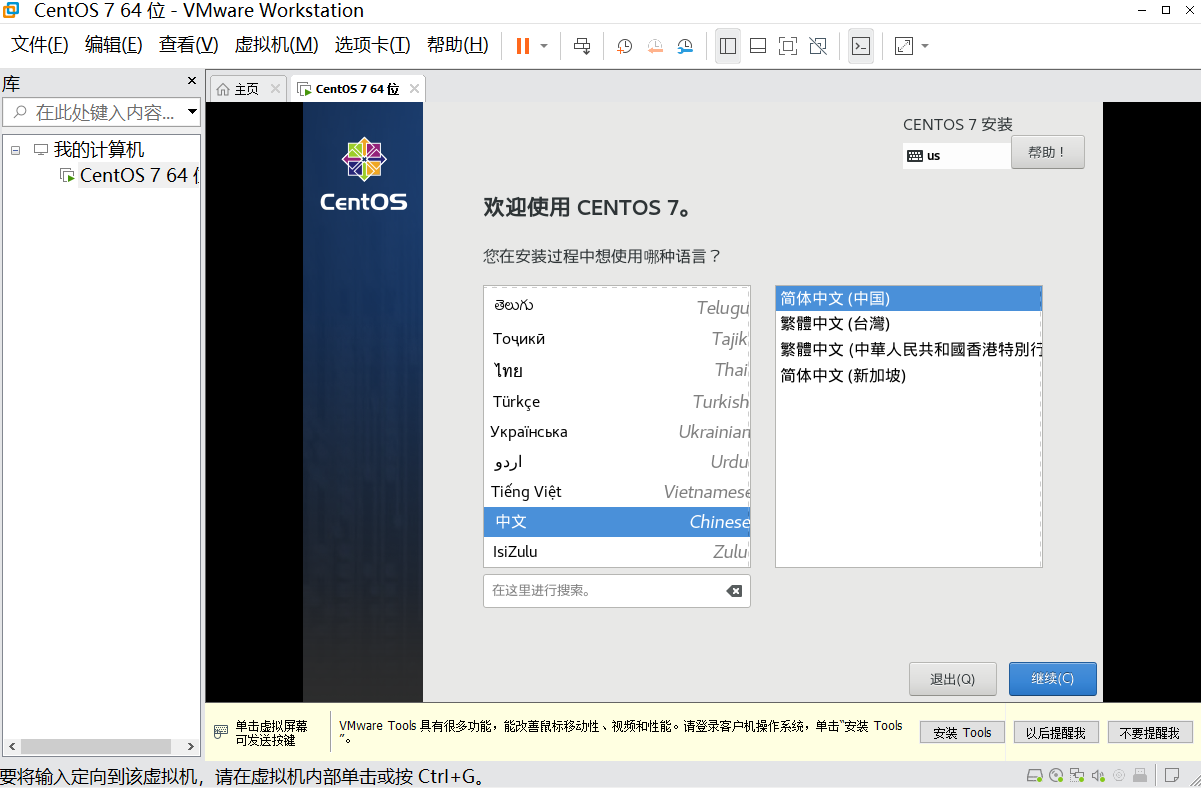Open the 虚拟机(M) menu
The image size is (1201, 788).
pyautogui.click(x=276, y=45)
